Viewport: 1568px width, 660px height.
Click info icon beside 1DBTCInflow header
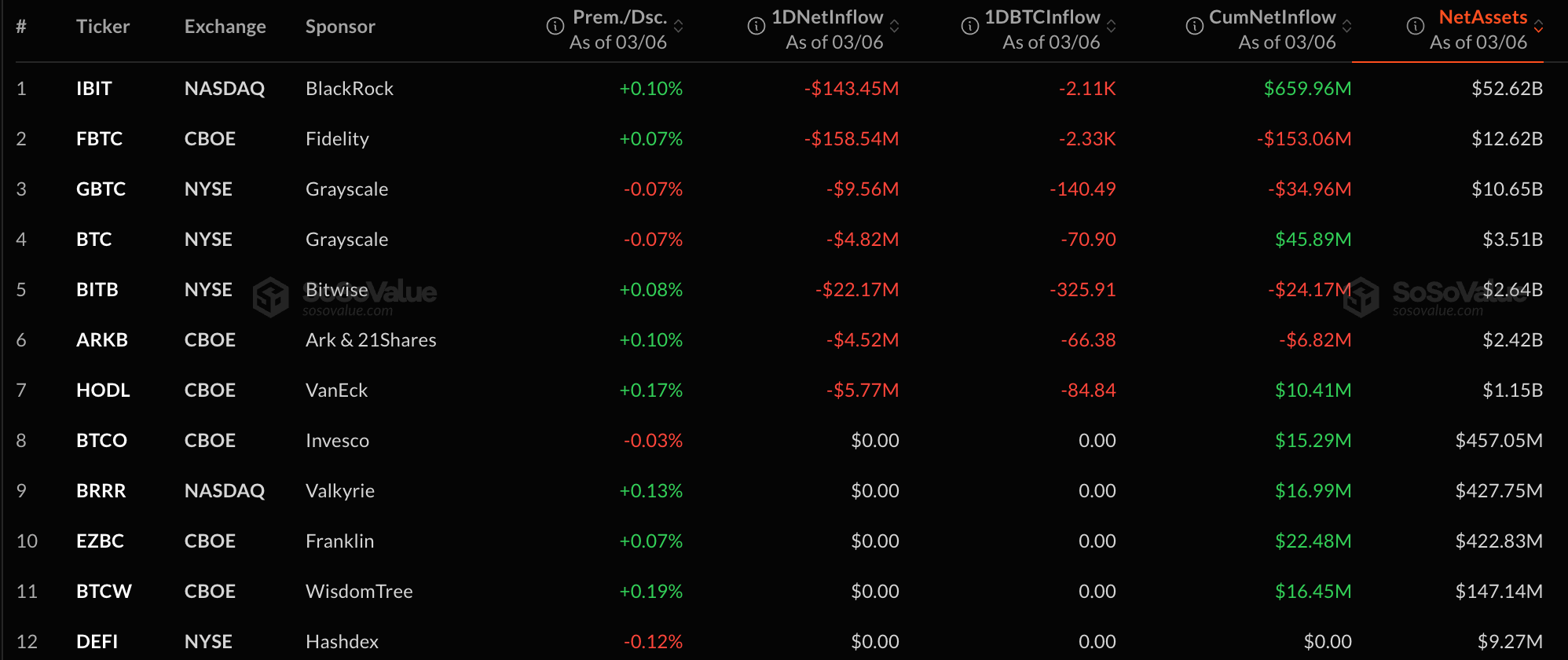pos(970,27)
